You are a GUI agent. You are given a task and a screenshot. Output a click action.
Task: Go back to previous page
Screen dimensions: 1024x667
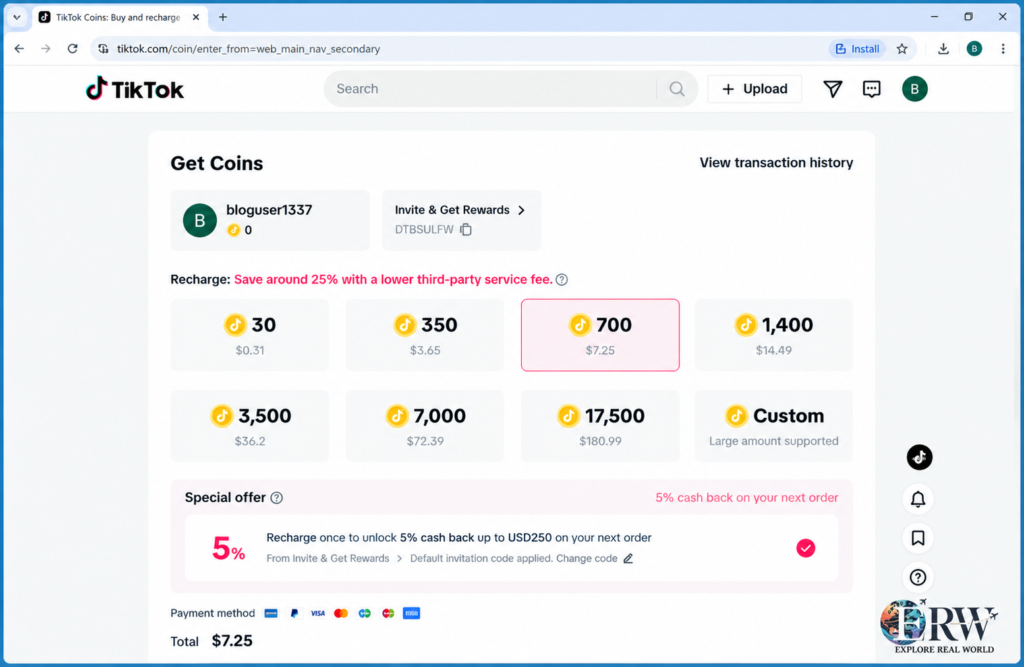[x=20, y=49]
